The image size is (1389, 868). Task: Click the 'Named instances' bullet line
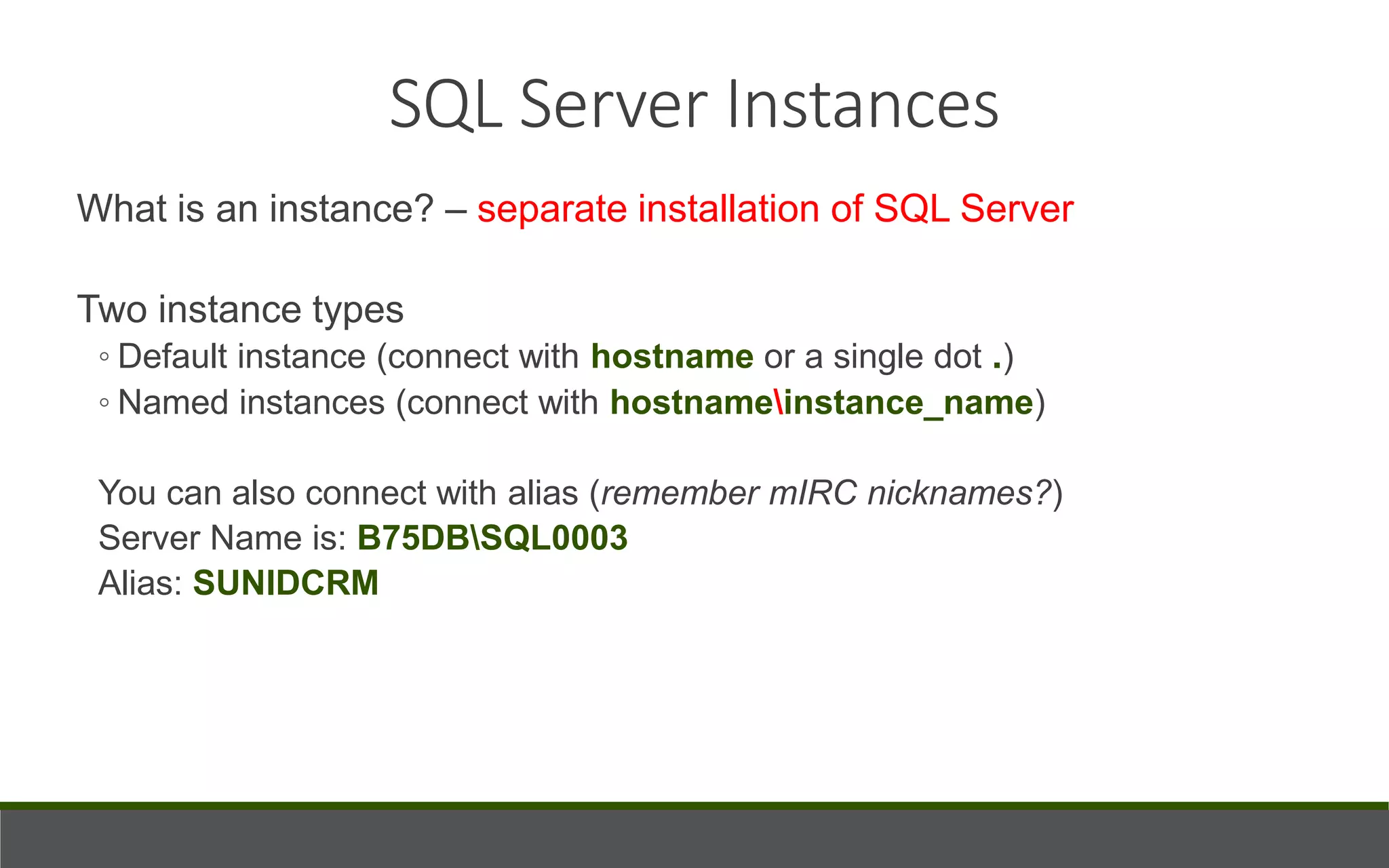(572, 403)
